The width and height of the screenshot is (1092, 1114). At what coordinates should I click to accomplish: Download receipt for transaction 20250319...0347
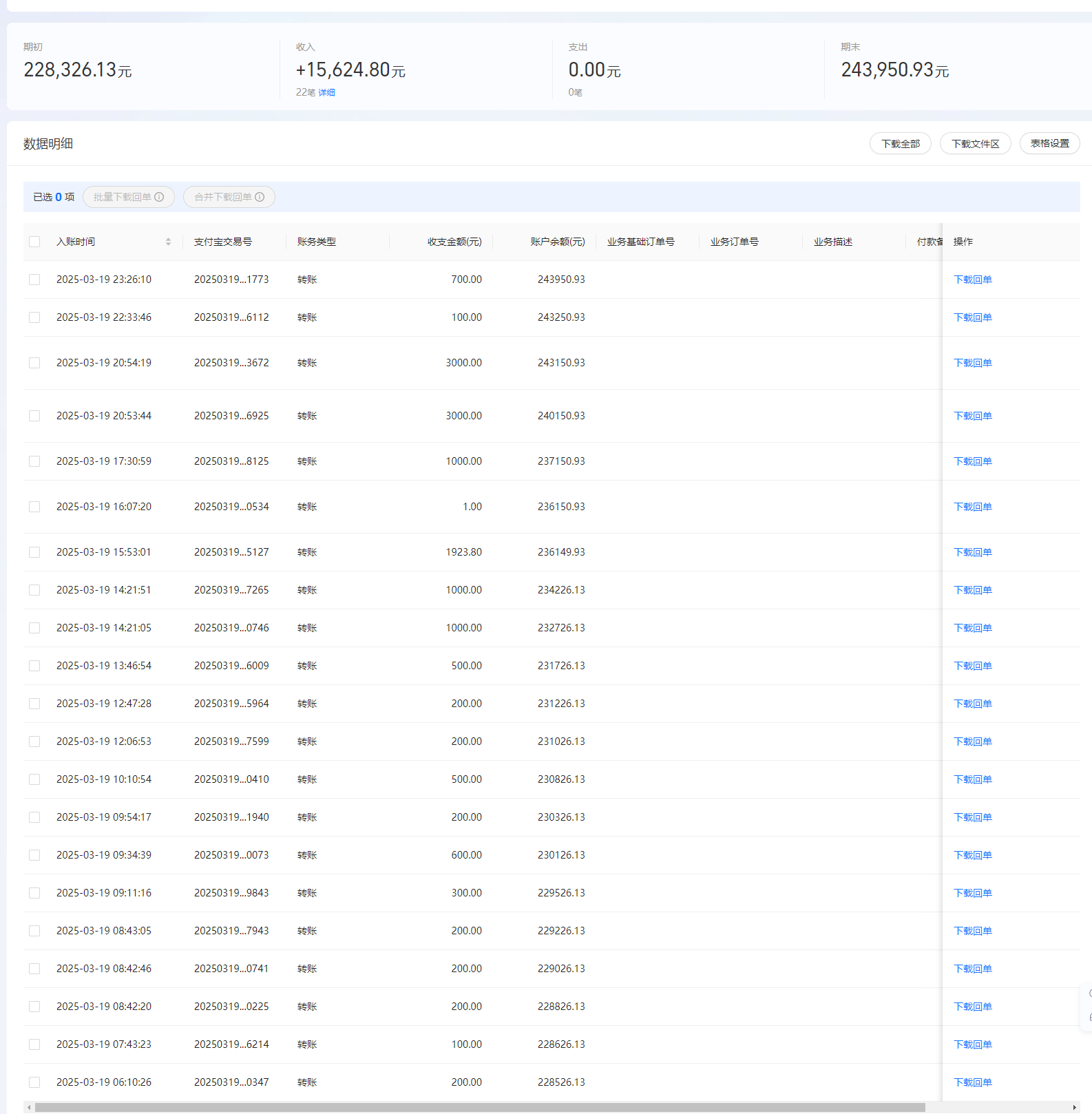click(972, 1082)
